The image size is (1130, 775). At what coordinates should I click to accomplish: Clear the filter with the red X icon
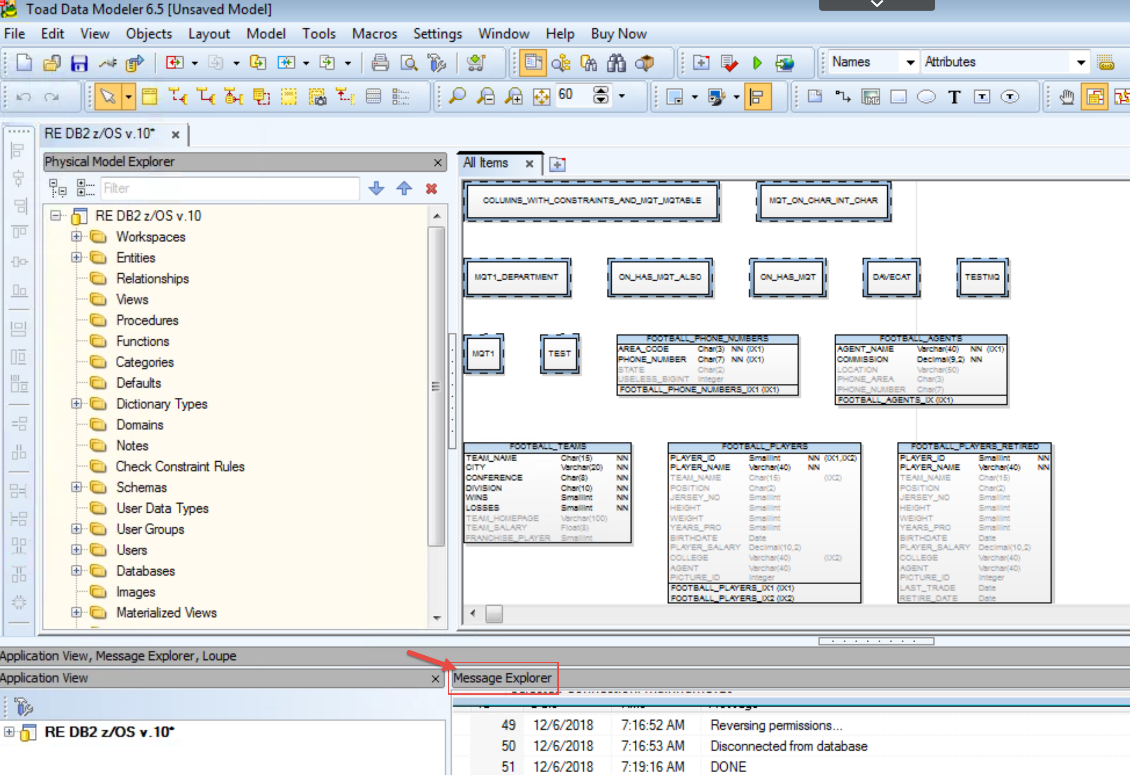[432, 189]
